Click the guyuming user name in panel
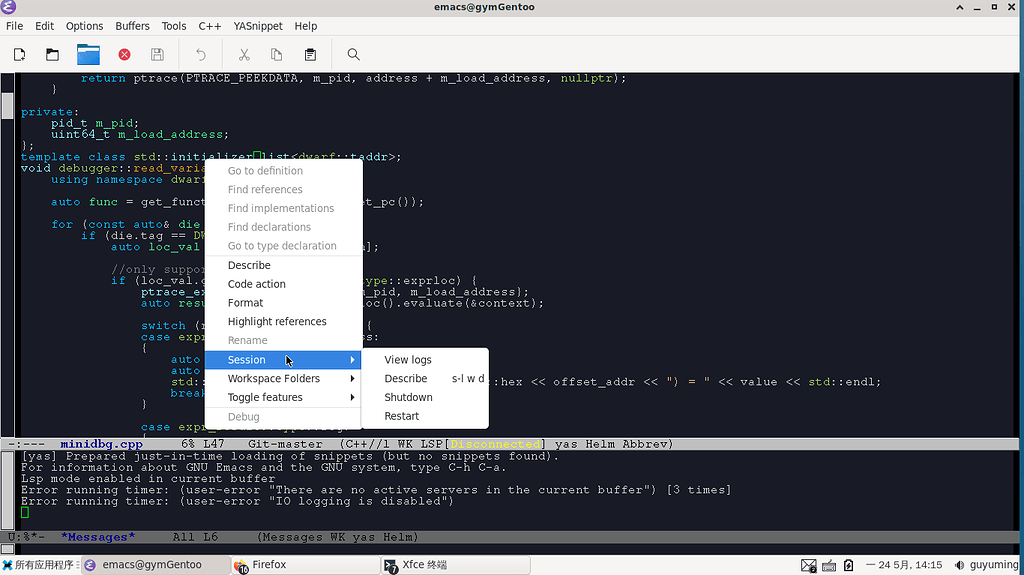This screenshot has height=575, width=1024. [x=994, y=565]
